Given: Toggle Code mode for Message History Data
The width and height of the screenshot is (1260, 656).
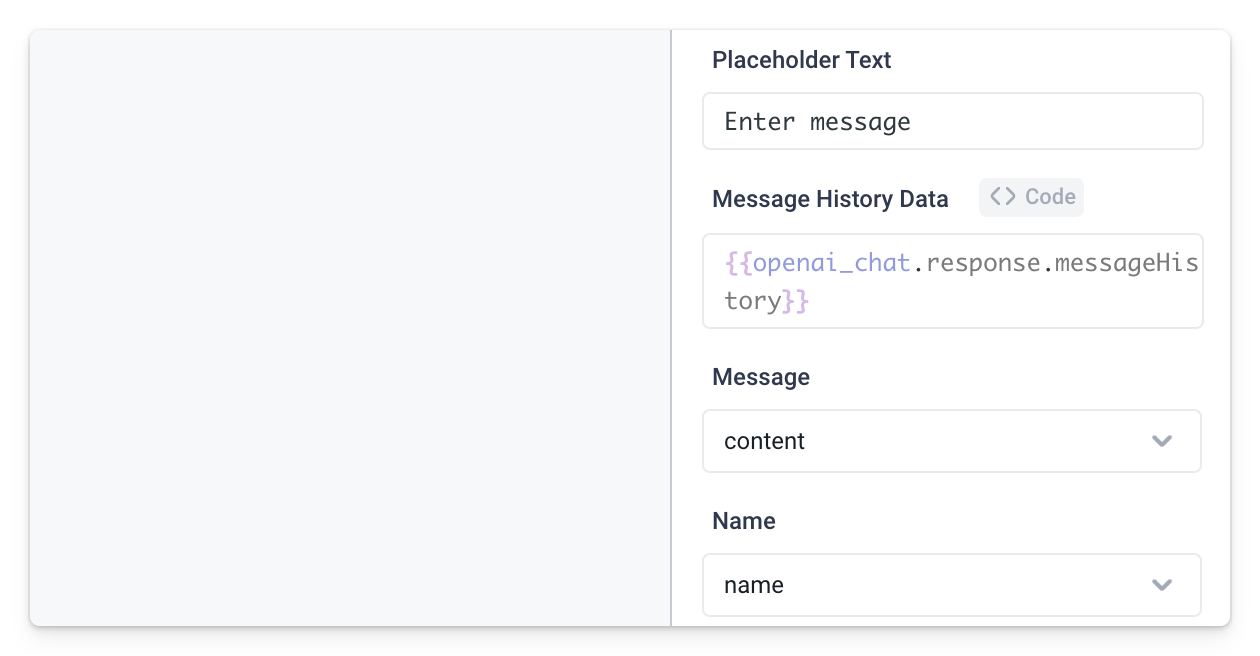Looking at the screenshot, I should [x=1031, y=197].
